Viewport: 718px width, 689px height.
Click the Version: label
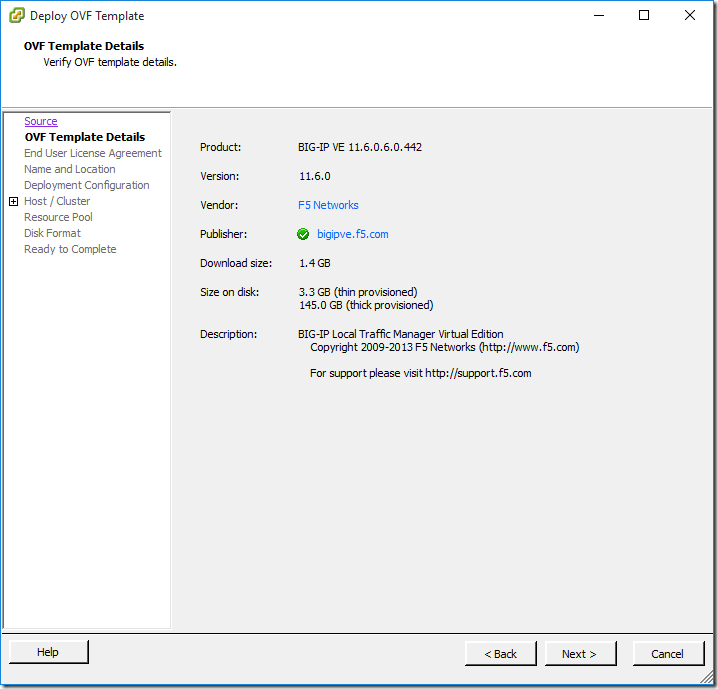219,176
